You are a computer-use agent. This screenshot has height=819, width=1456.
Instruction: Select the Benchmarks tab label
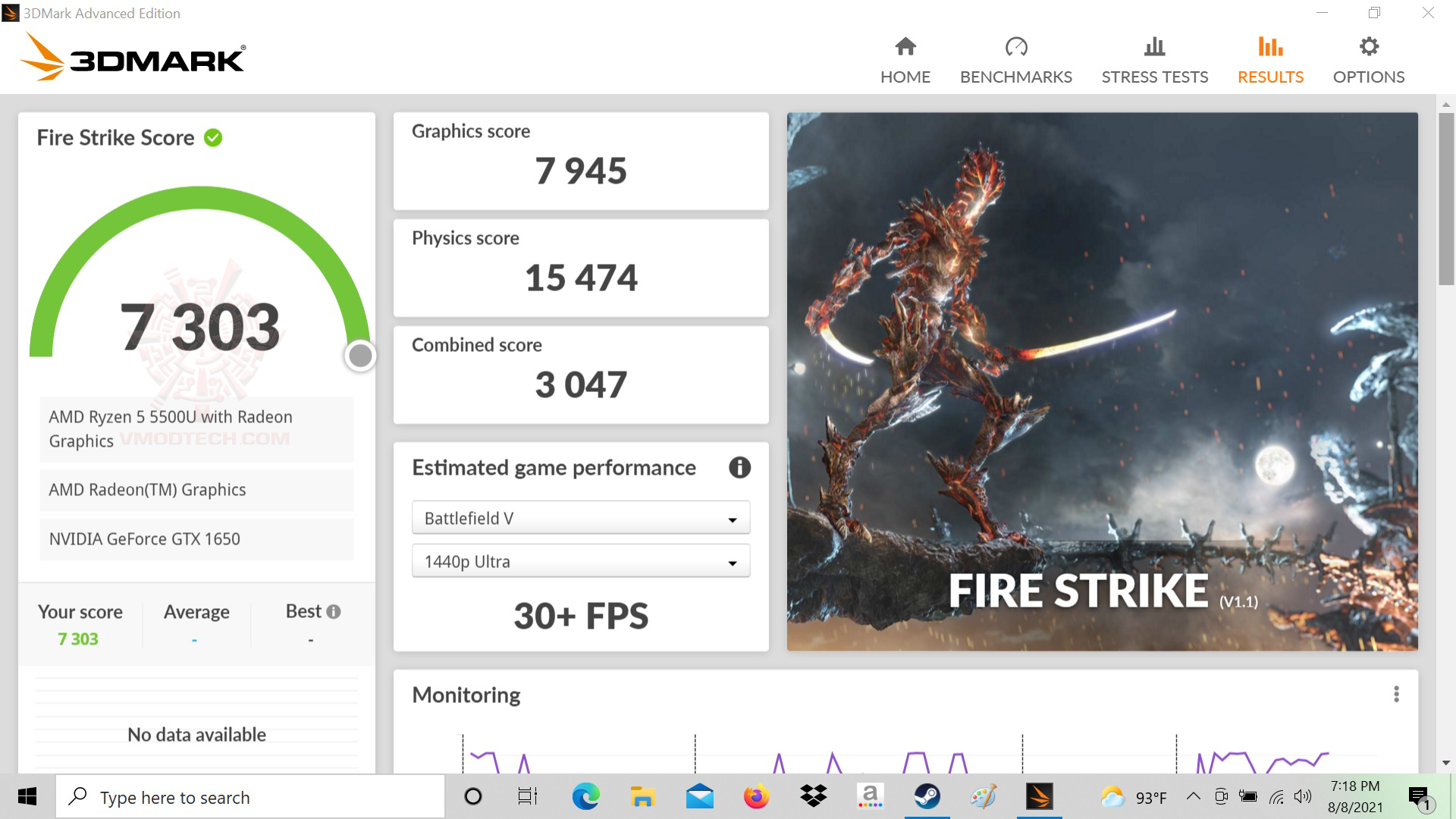point(1015,77)
